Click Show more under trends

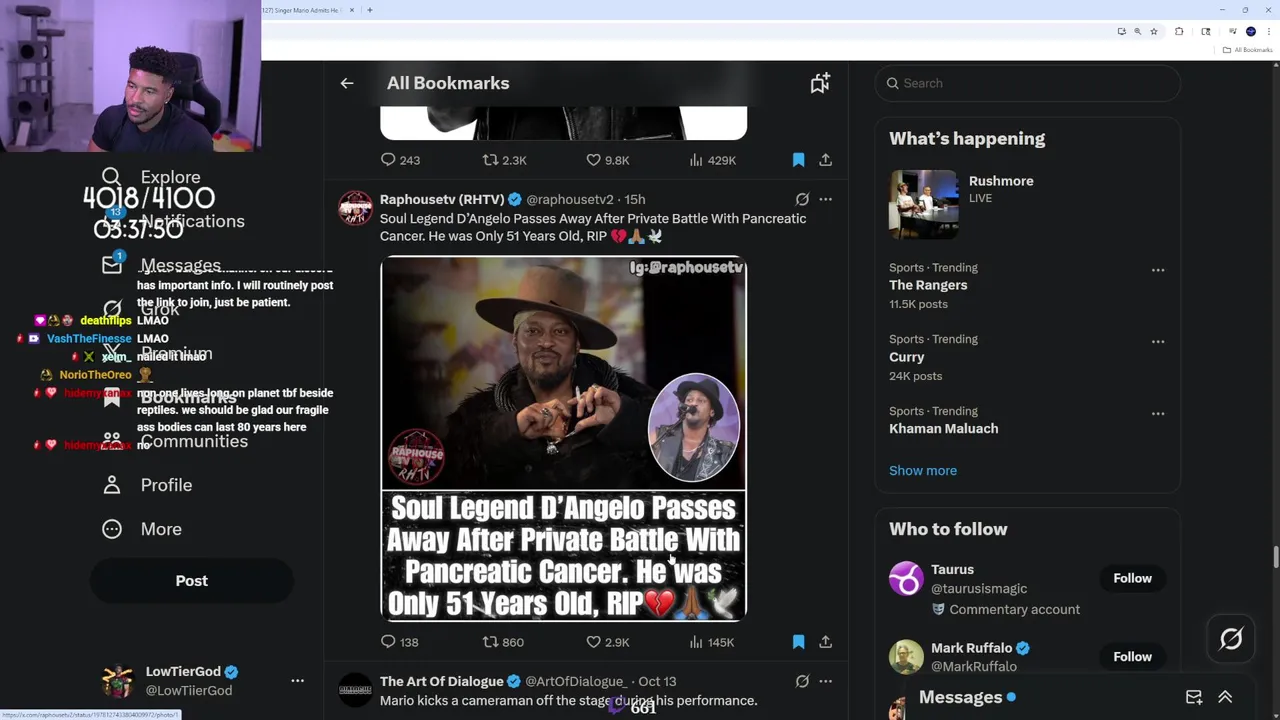tap(923, 470)
